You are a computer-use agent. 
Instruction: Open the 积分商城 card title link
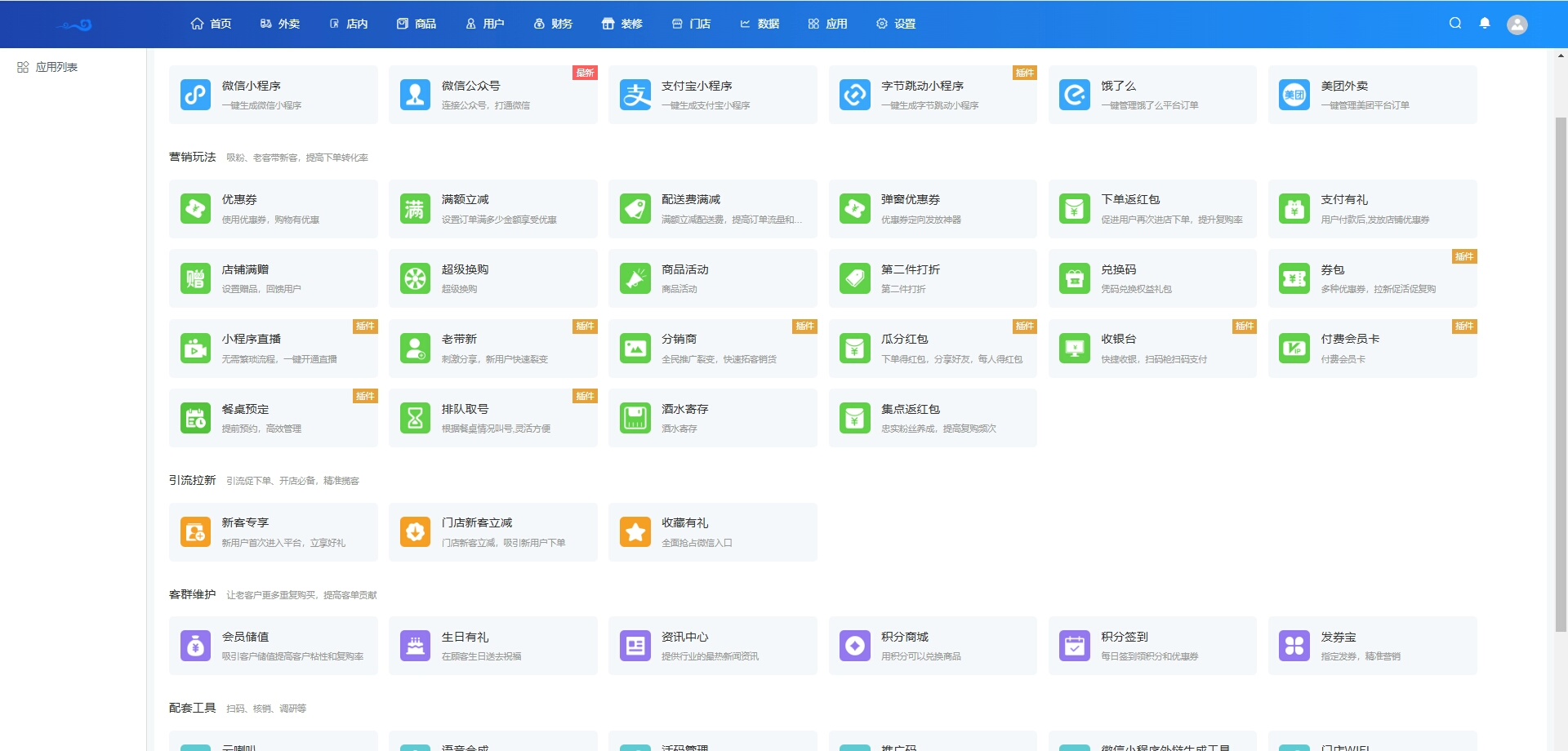click(x=905, y=637)
